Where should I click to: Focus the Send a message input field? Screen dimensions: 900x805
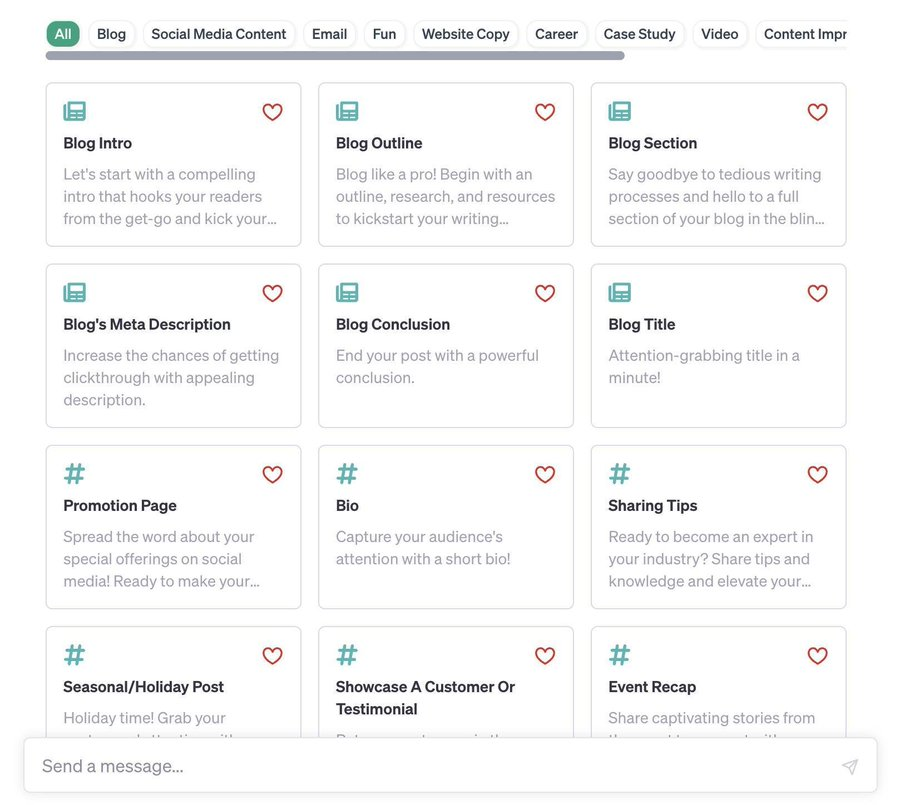[451, 765]
